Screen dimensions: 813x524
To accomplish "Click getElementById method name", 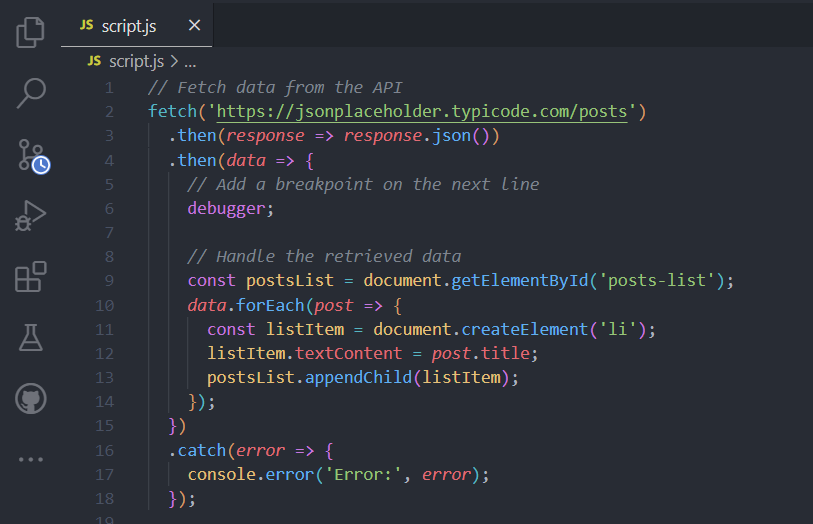I will (x=520, y=280).
